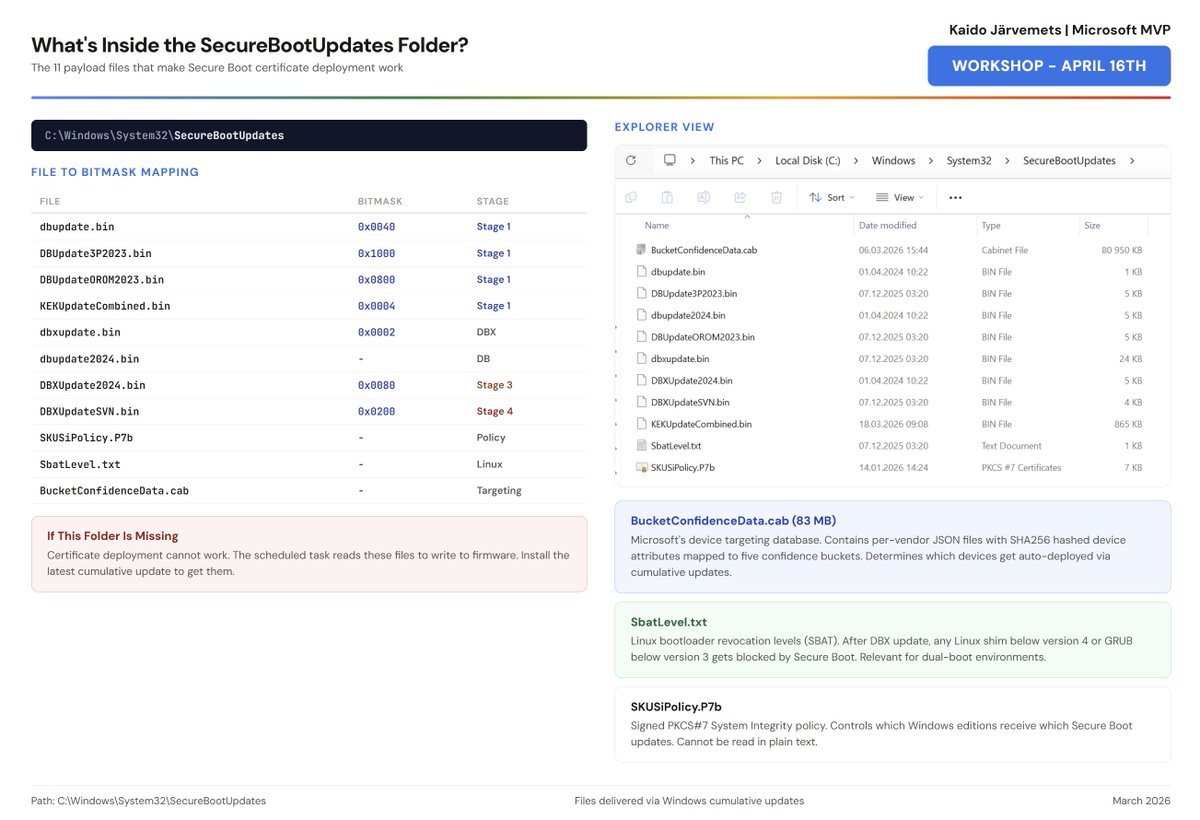Click the 18.03.2026 09:08 date entry
1200x820 pixels.
coord(893,424)
